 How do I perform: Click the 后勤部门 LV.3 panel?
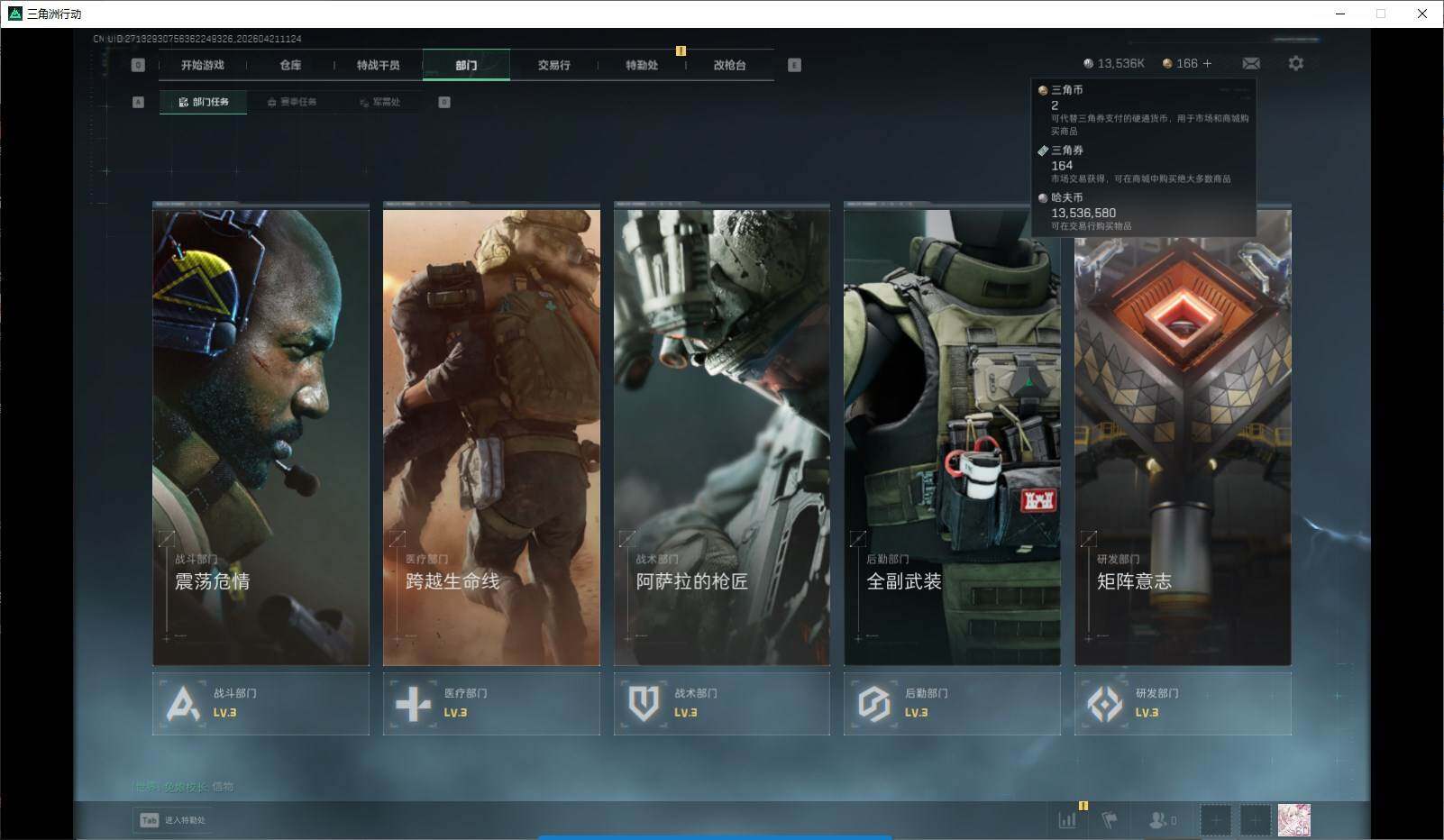(952, 703)
